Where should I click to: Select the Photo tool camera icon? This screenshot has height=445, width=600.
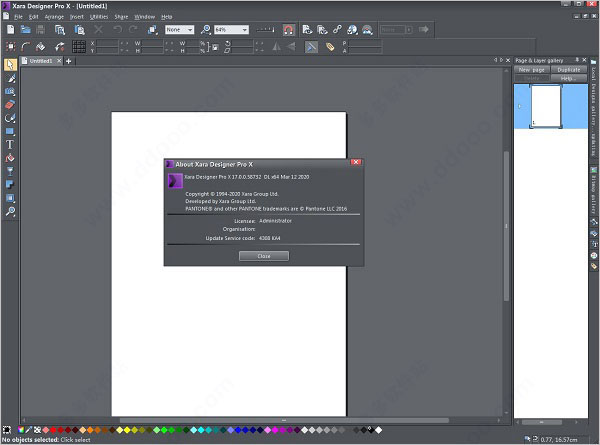(x=10, y=92)
